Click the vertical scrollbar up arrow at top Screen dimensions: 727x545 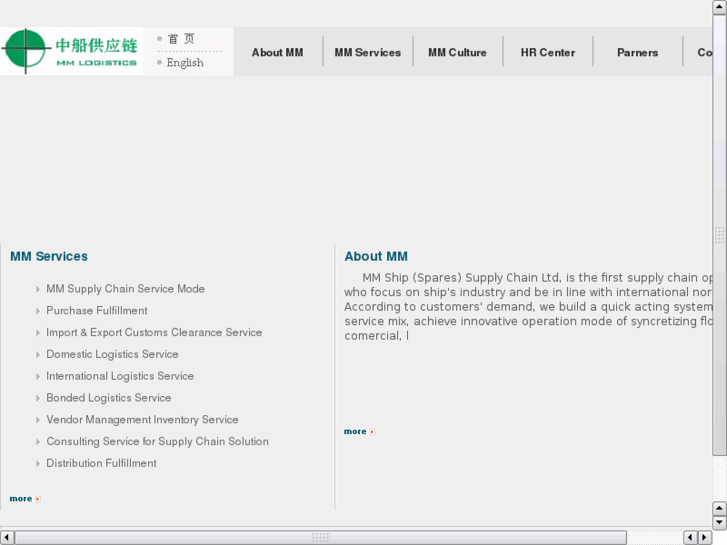click(719, 7)
